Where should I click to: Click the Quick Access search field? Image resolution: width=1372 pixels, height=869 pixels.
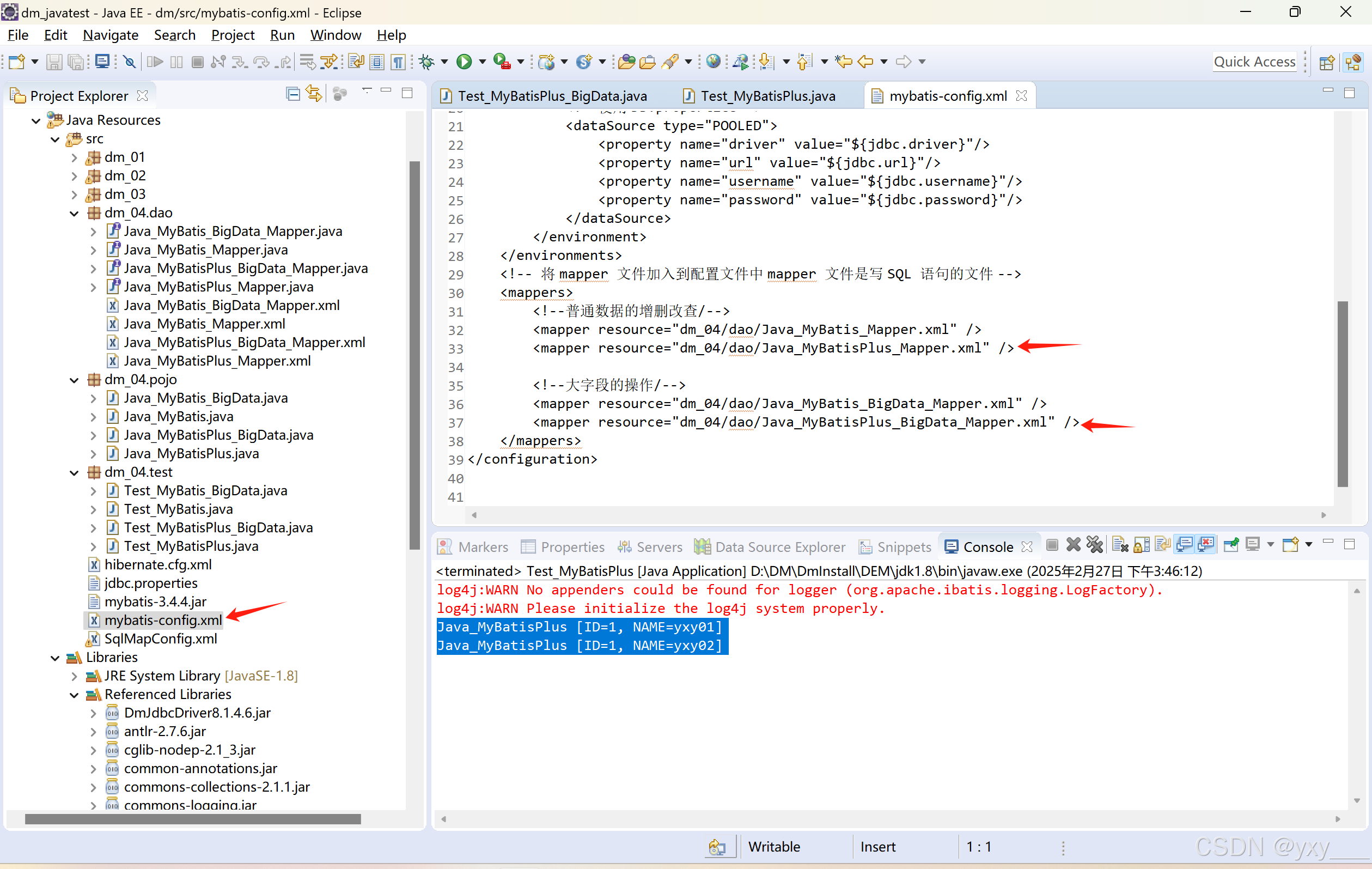tap(1254, 62)
